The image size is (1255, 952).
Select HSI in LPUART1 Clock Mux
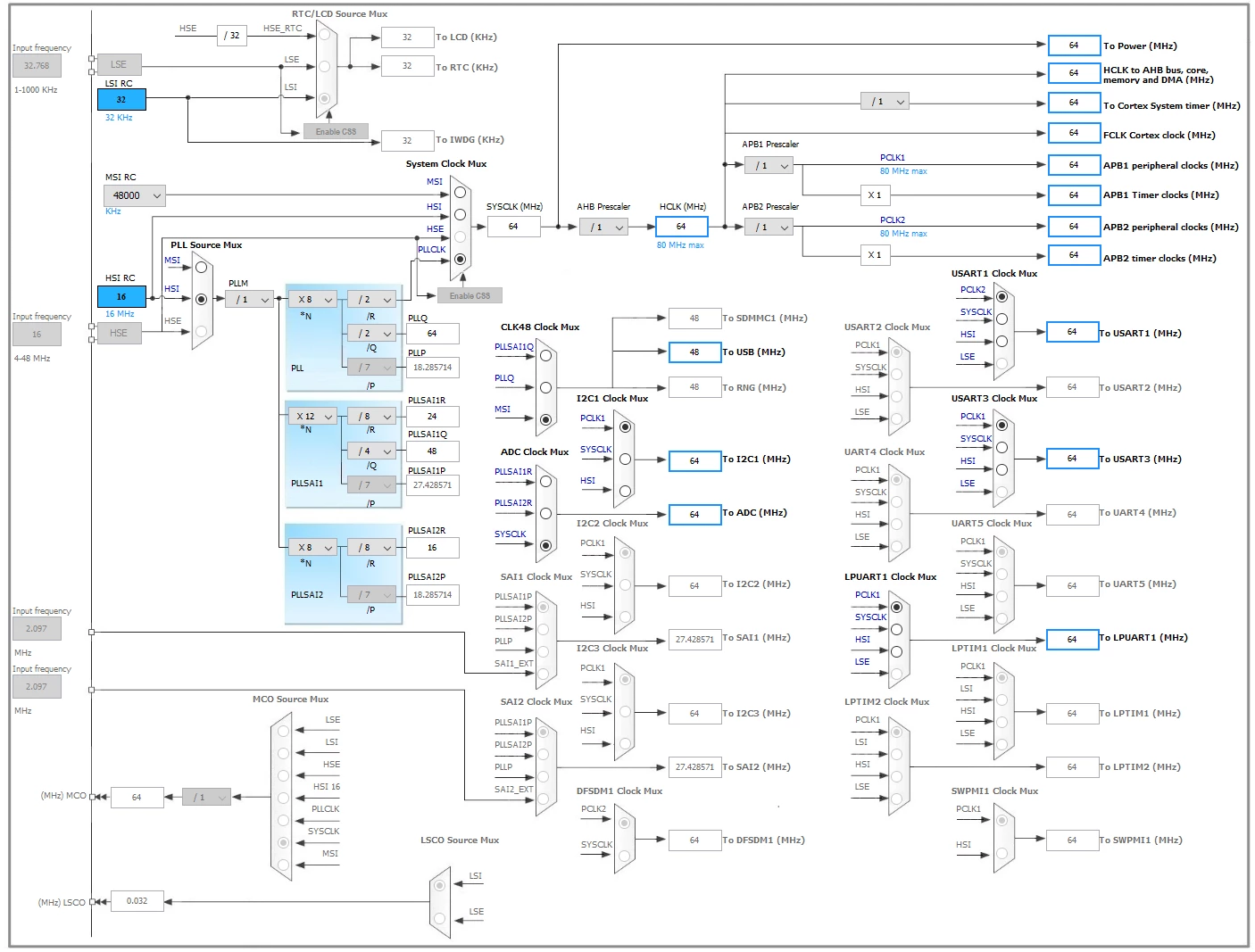pos(896,651)
